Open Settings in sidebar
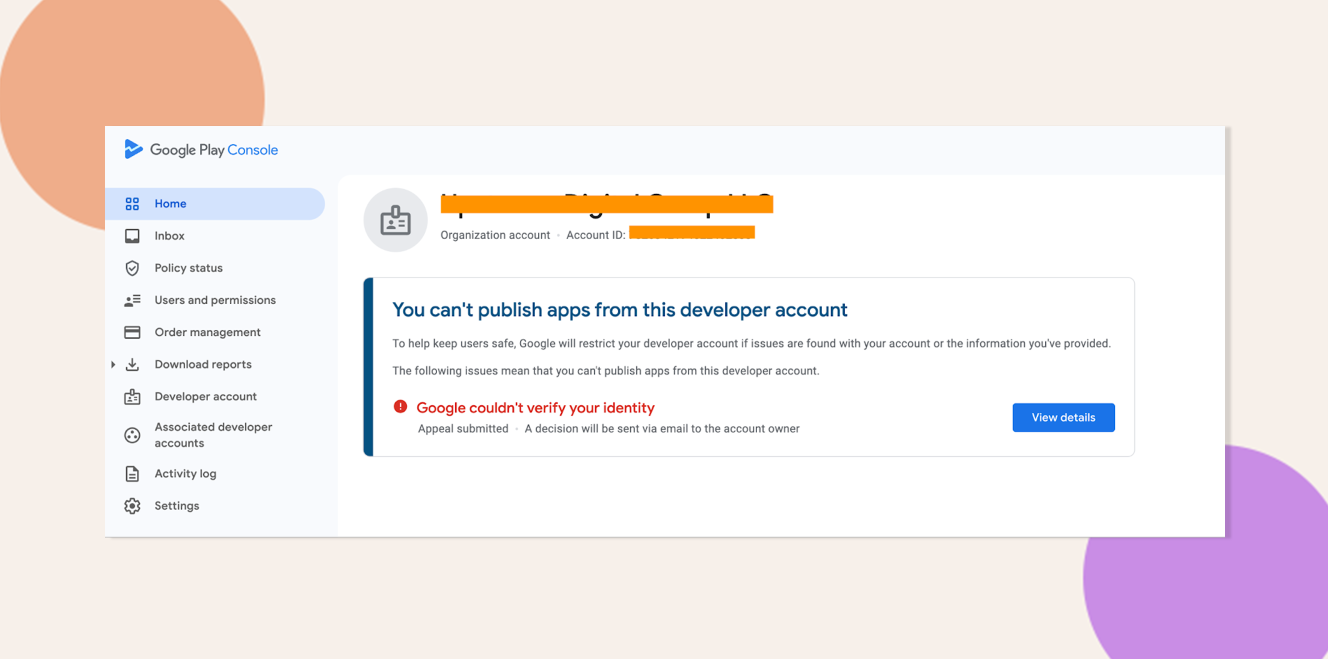This screenshot has height=659, width=1328. click(215, 506)
